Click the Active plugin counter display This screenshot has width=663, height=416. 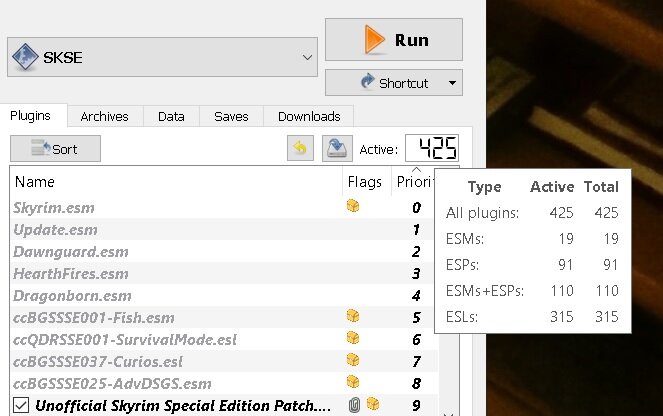(x=432, y=148)
